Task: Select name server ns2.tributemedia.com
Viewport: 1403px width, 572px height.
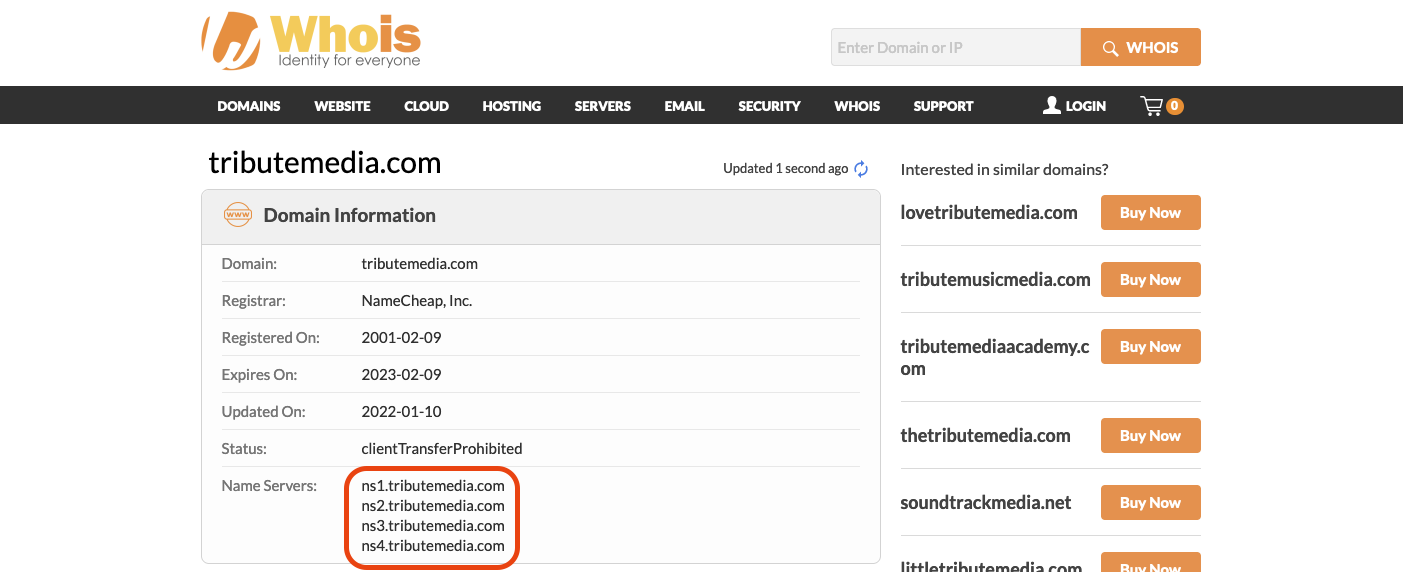Action: click(432, 506)
